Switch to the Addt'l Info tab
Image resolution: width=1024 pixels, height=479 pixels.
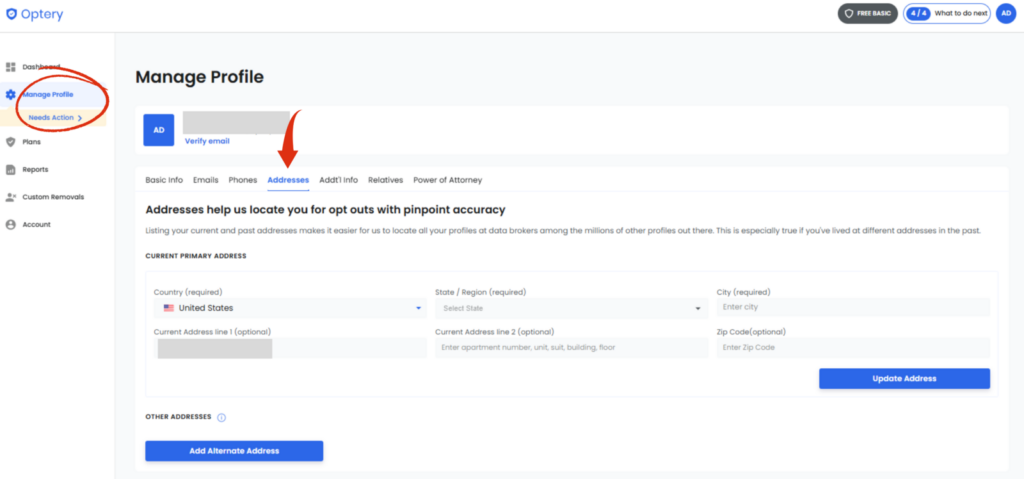point(338,180)
